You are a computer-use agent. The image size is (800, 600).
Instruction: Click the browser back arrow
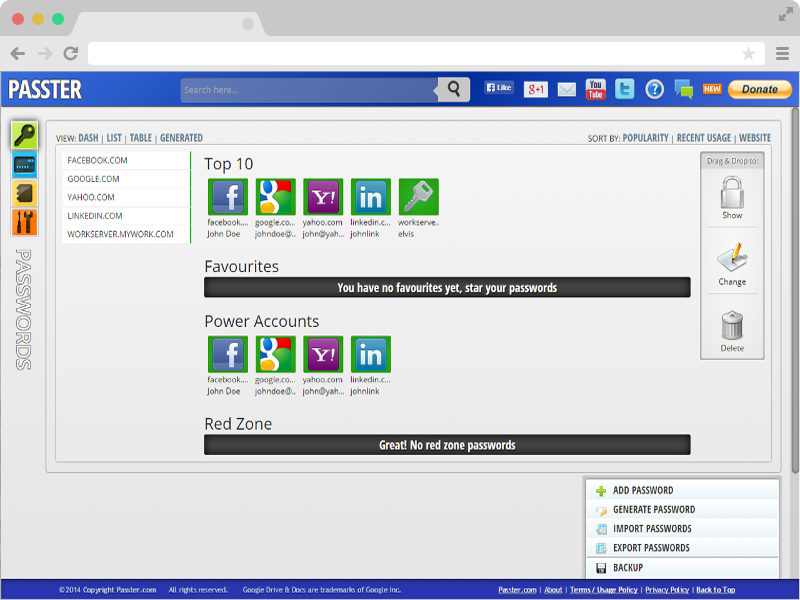[18, 53]
